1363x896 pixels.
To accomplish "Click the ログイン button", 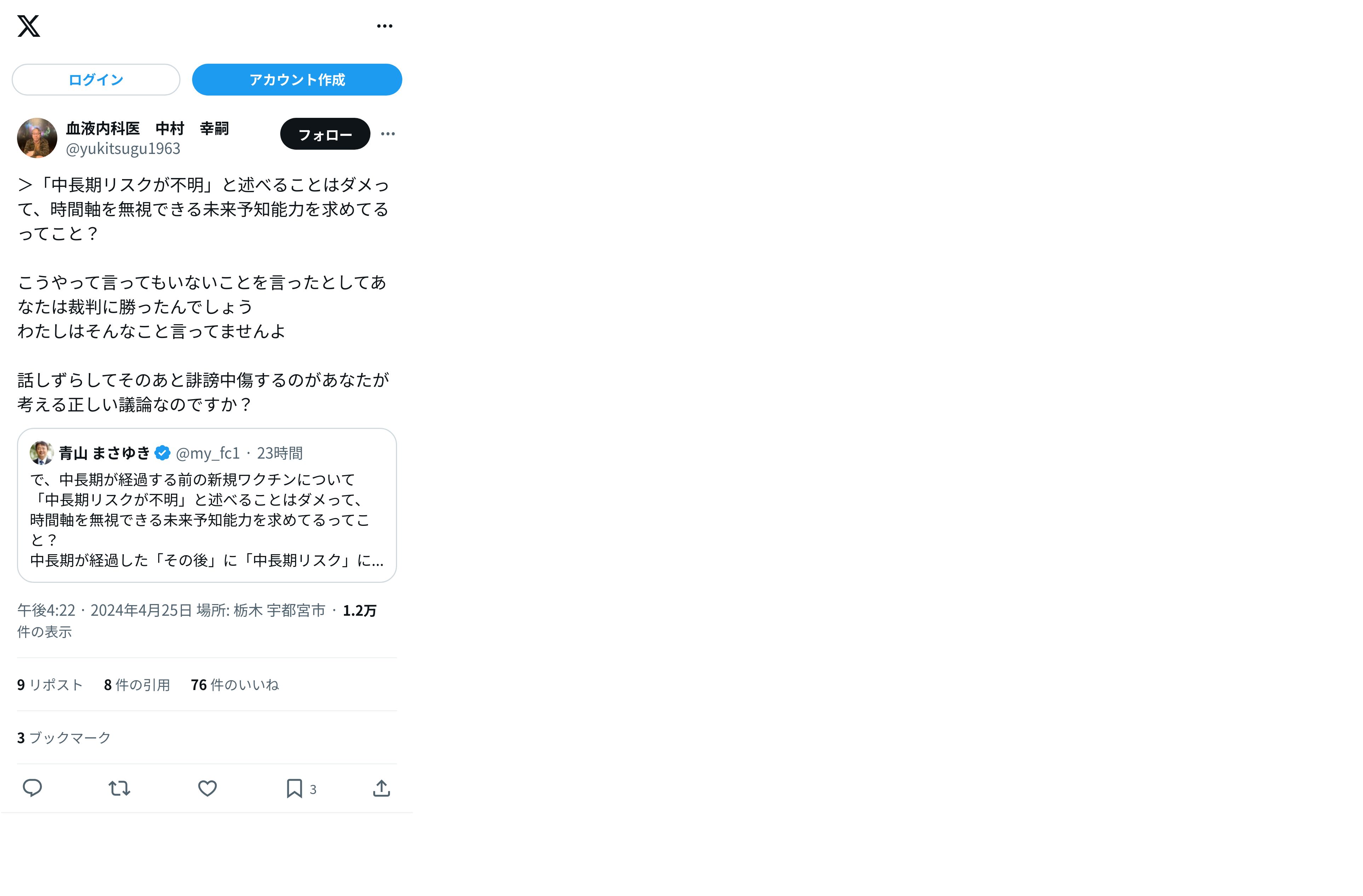I will [x=96, y=80].
